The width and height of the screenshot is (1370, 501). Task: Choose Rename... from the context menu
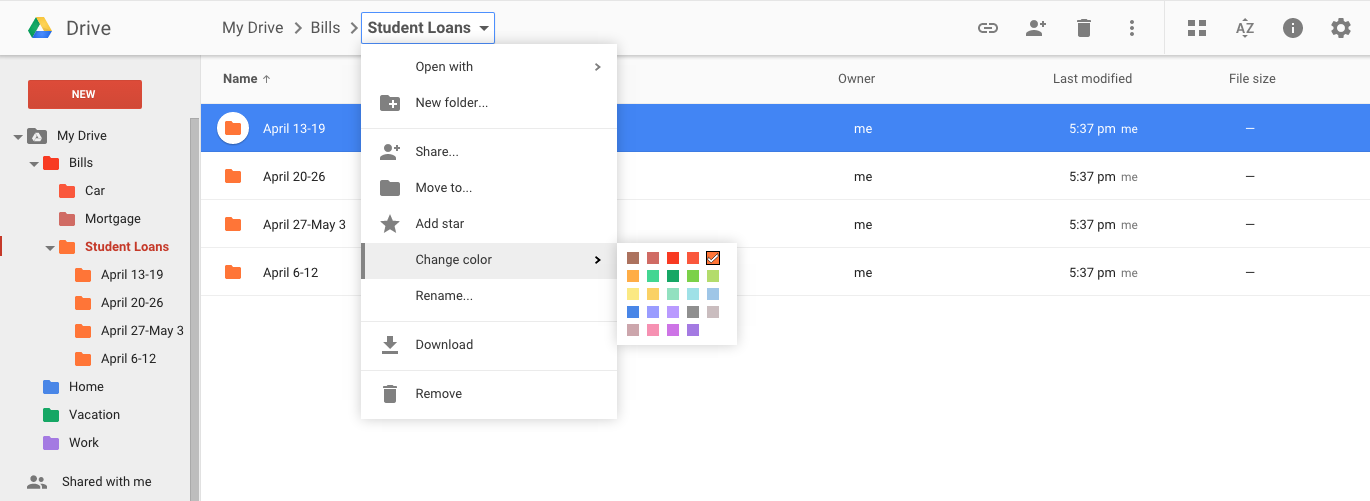coord(444,296)
